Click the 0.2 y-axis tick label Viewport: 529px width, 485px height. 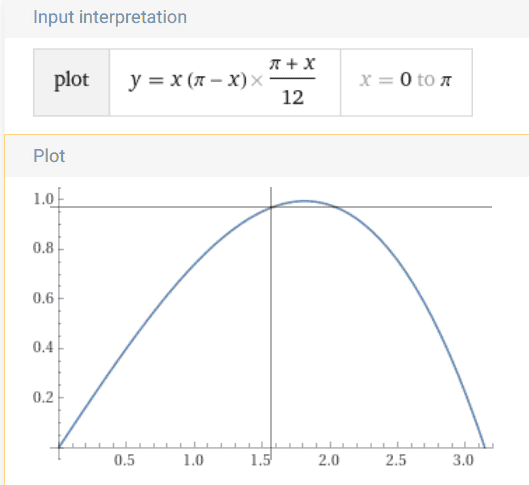pyautogui.click(x=43, y=397)
